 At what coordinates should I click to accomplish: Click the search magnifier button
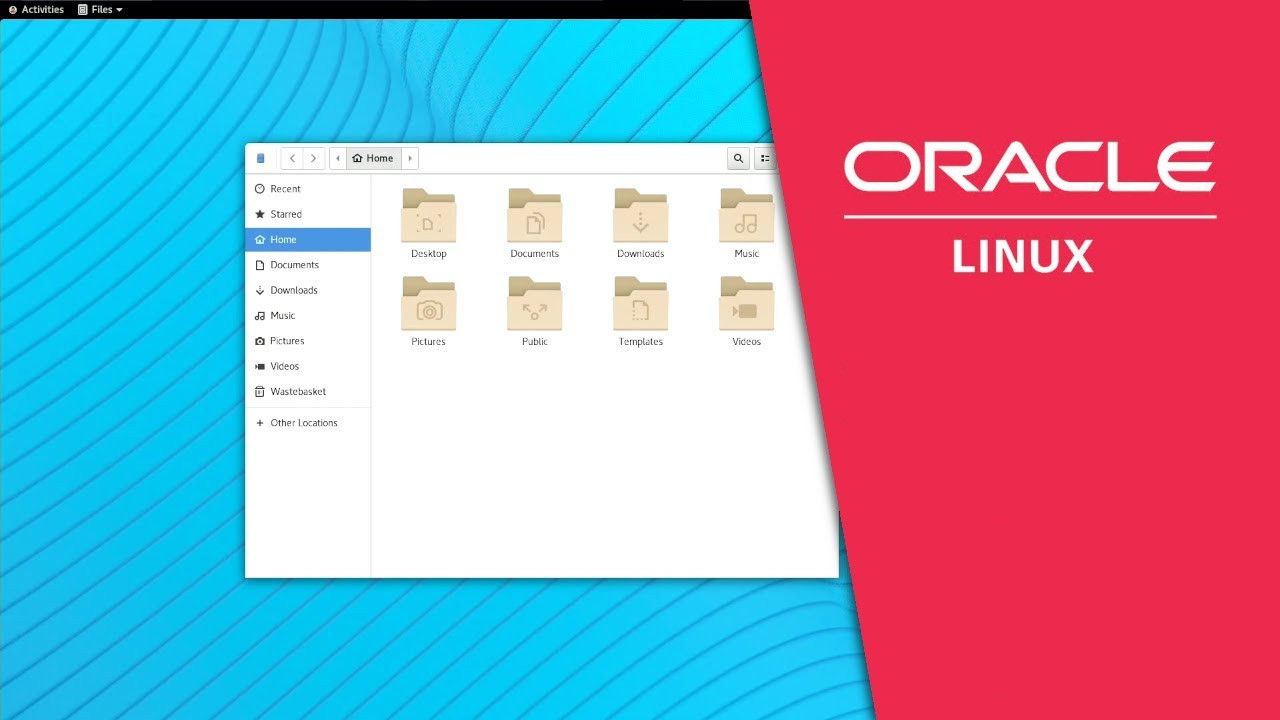(x=738, y=158)
